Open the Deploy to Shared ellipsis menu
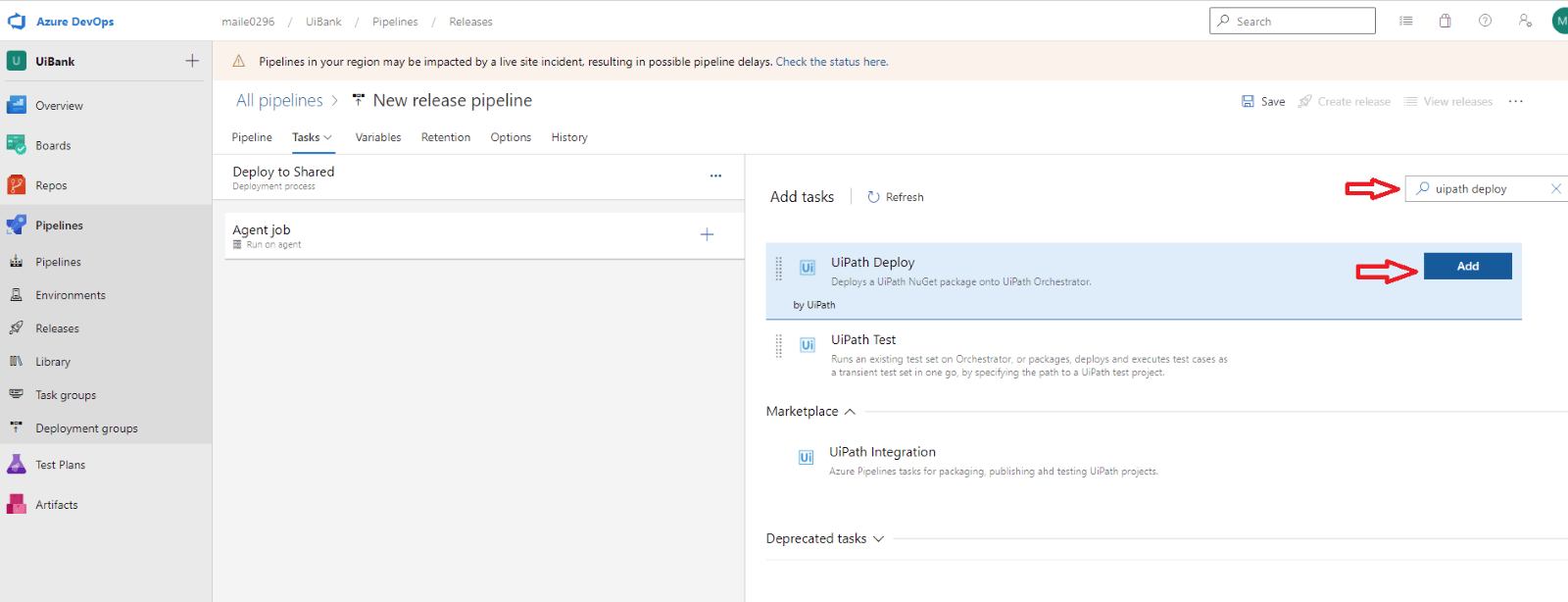 tap(715, 176)
